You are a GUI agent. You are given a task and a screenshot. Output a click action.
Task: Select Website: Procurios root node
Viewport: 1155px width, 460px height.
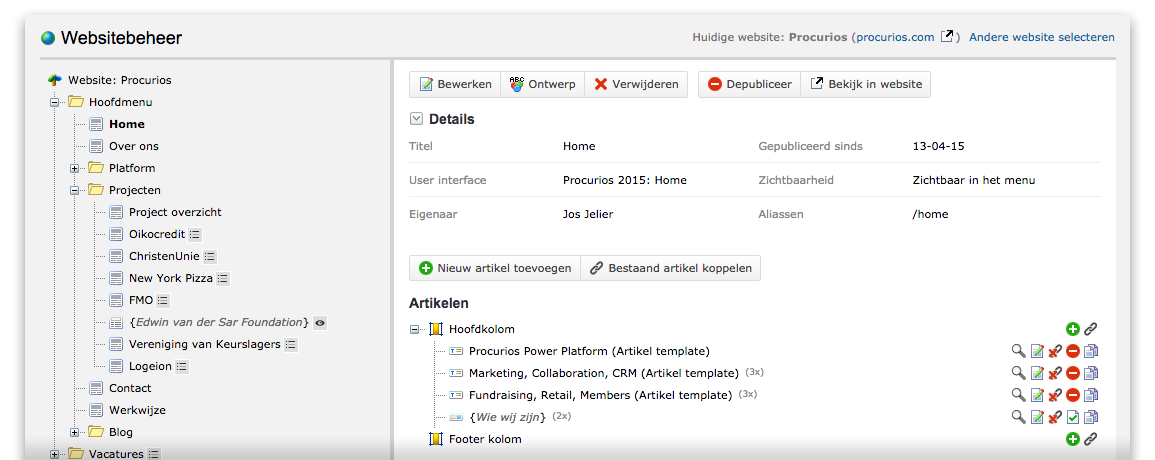[x=120, y=80]
